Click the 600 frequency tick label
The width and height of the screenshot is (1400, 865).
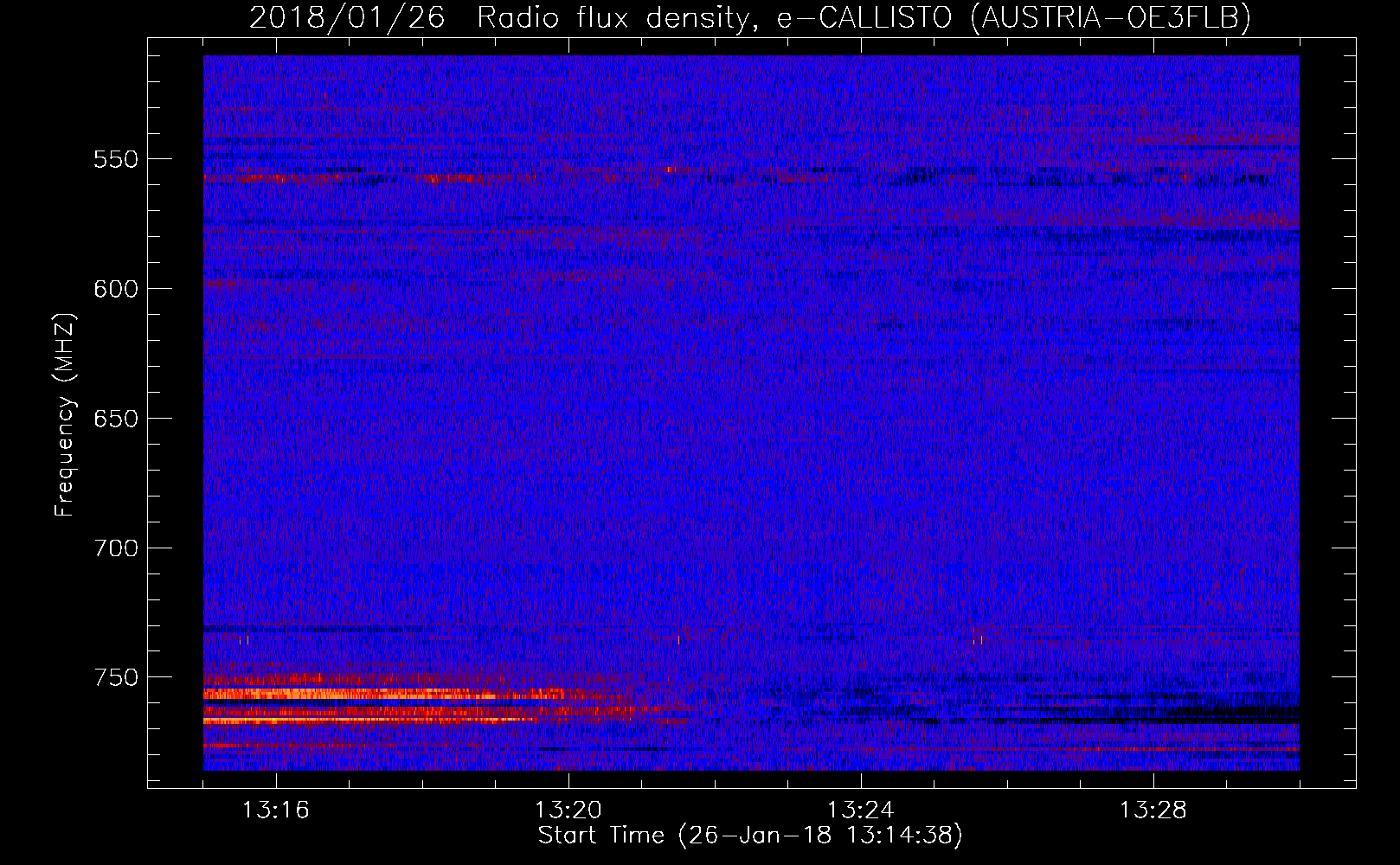[117, 289]
